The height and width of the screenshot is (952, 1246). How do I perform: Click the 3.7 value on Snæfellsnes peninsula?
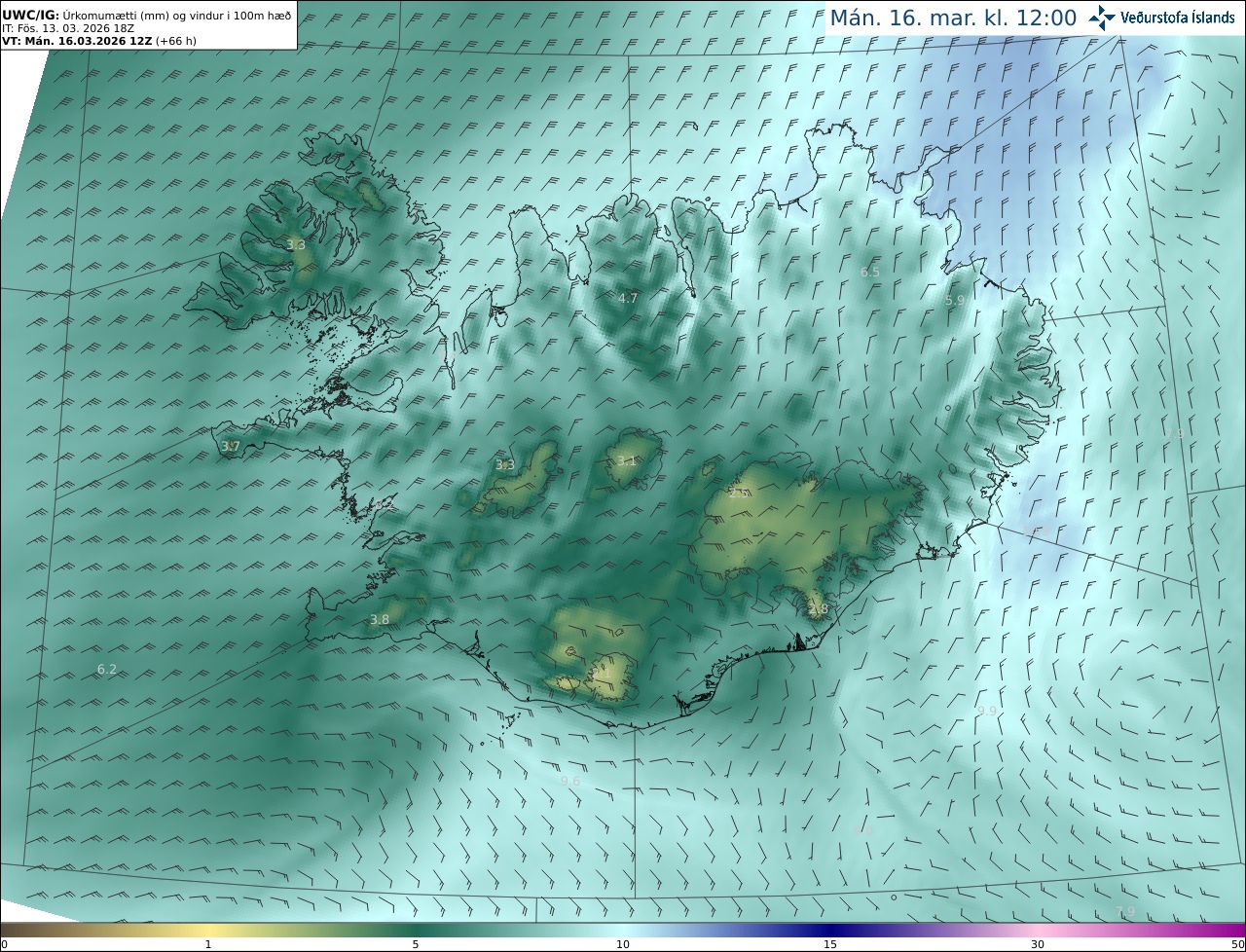pyautogui.click(x=230, y=446)
